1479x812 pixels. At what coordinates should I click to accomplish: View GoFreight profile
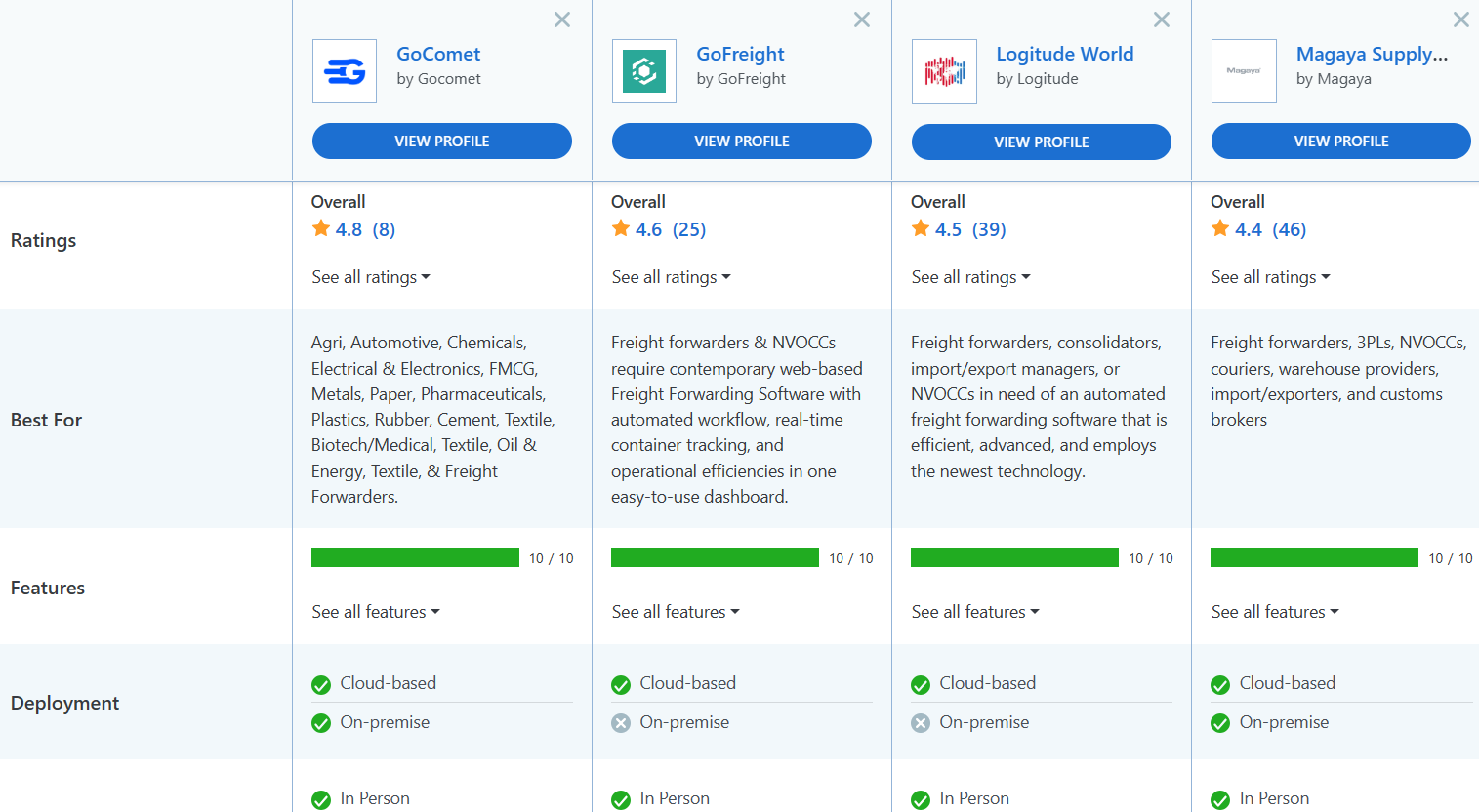point(742,141)
